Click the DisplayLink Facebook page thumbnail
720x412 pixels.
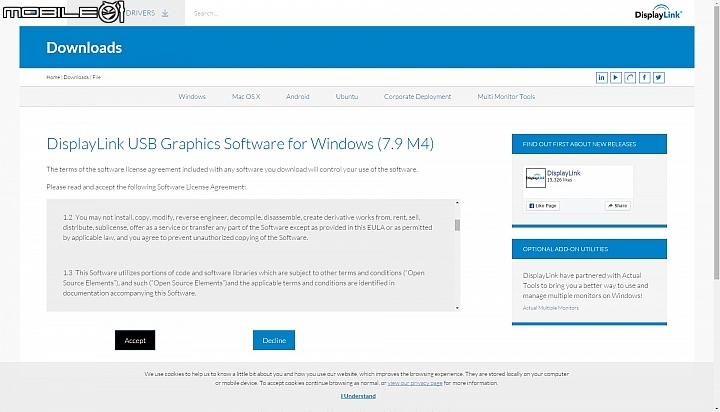[535, 178]
